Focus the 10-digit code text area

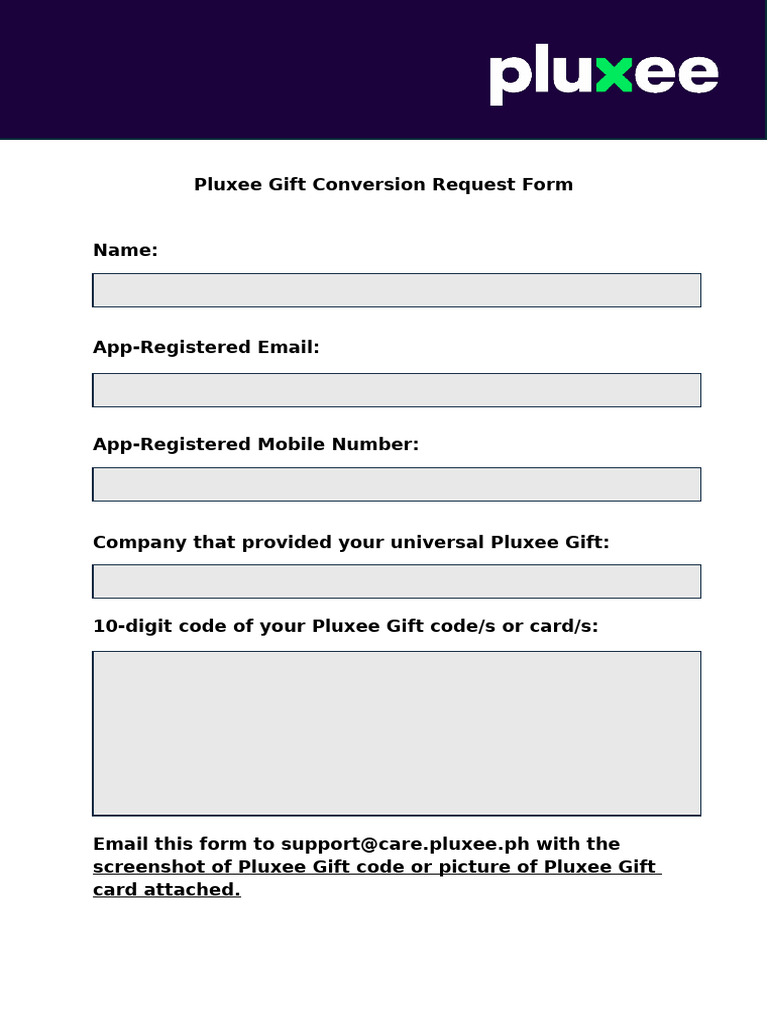point(396,733)
